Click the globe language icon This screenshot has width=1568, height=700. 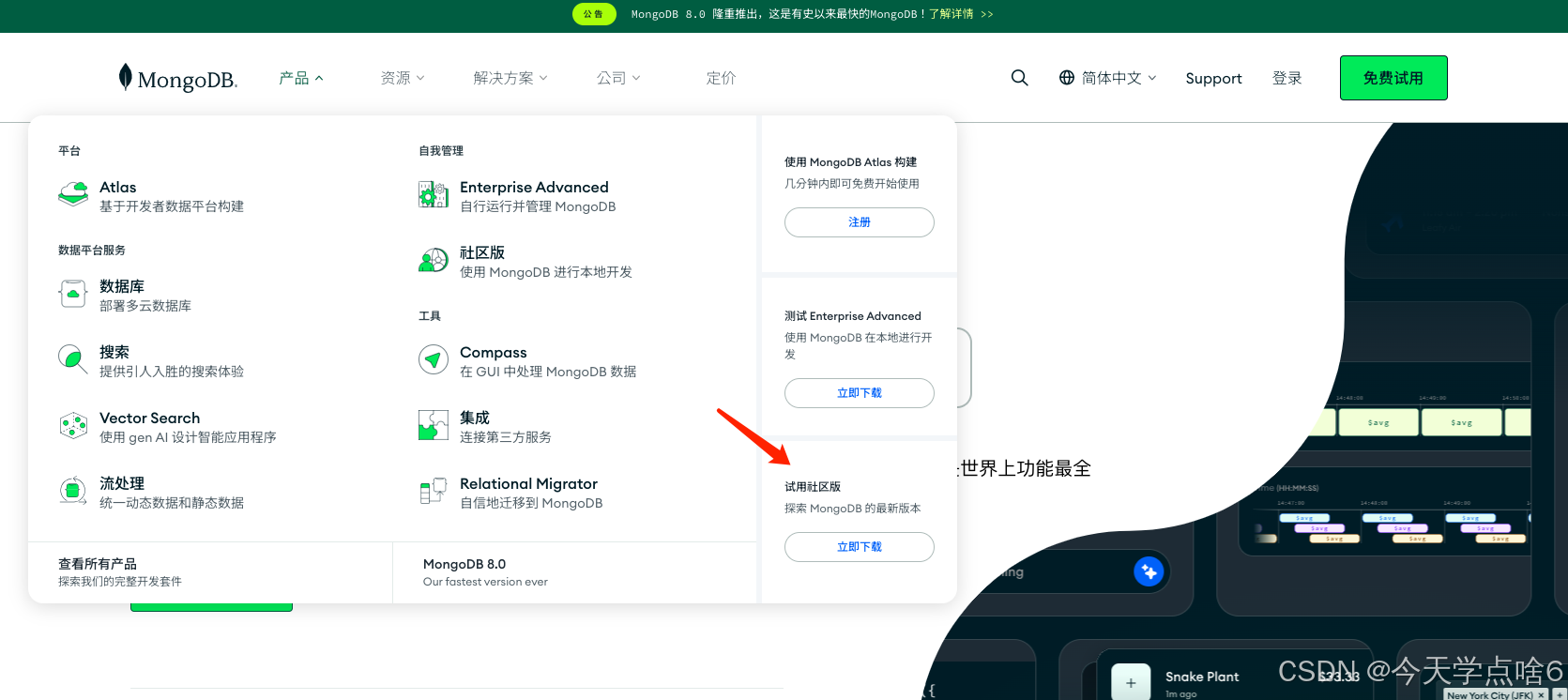(1067, 78)
